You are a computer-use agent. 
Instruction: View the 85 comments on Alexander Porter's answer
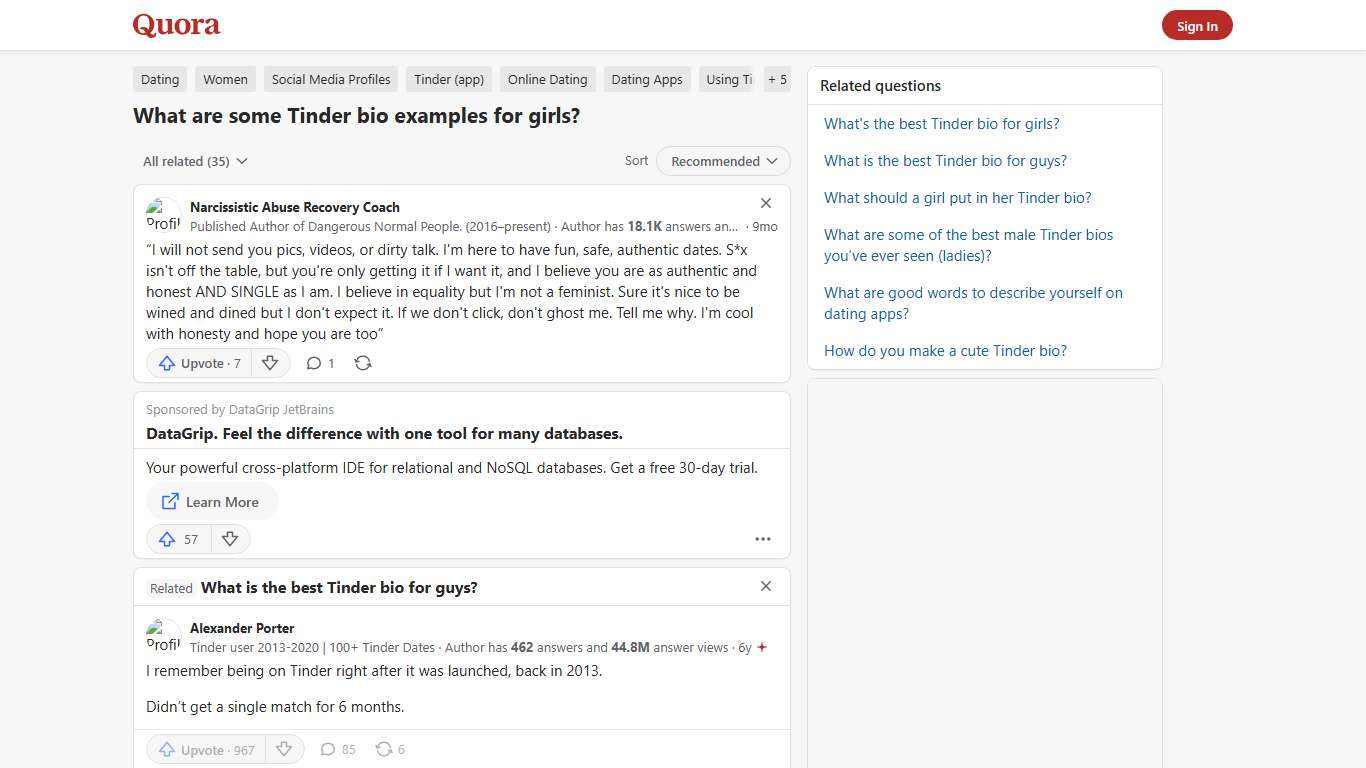pyautogui.click(x=337, y=749)
